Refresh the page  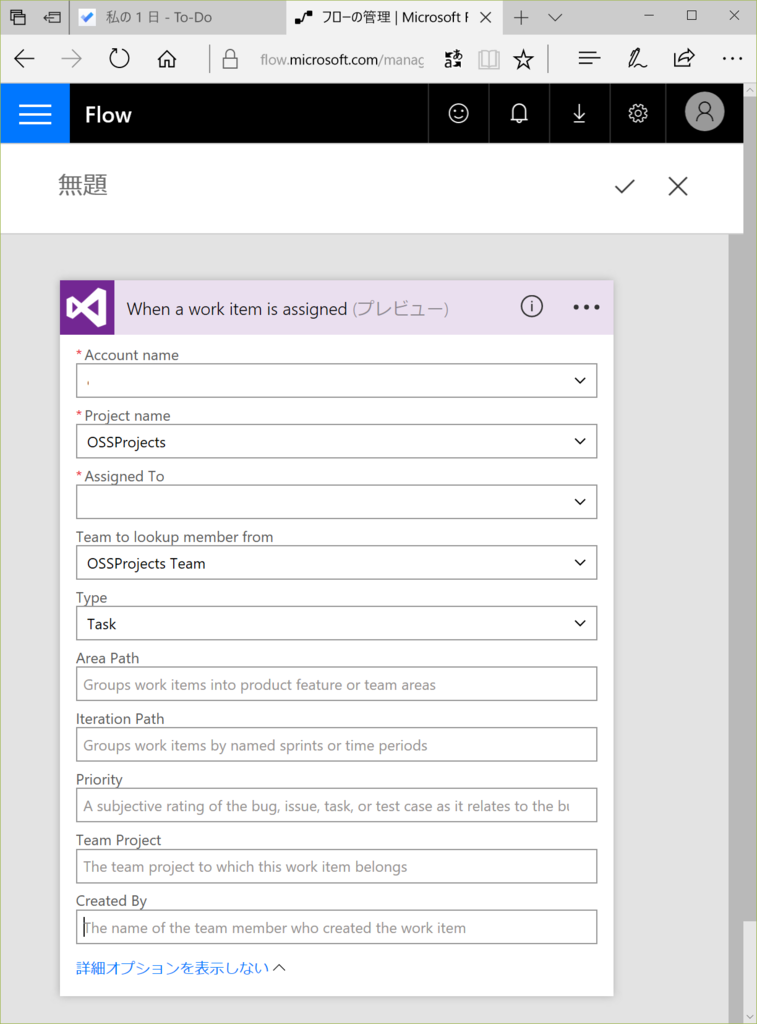[x=119, y=59]
